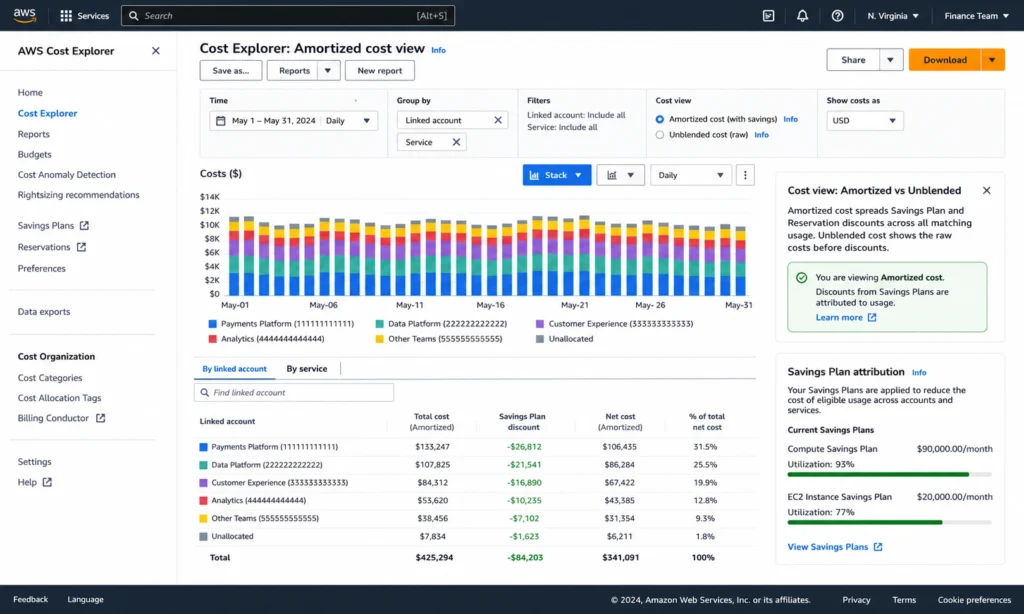Open the Stack chart style dropdown arrow

(x=578, y=175)
